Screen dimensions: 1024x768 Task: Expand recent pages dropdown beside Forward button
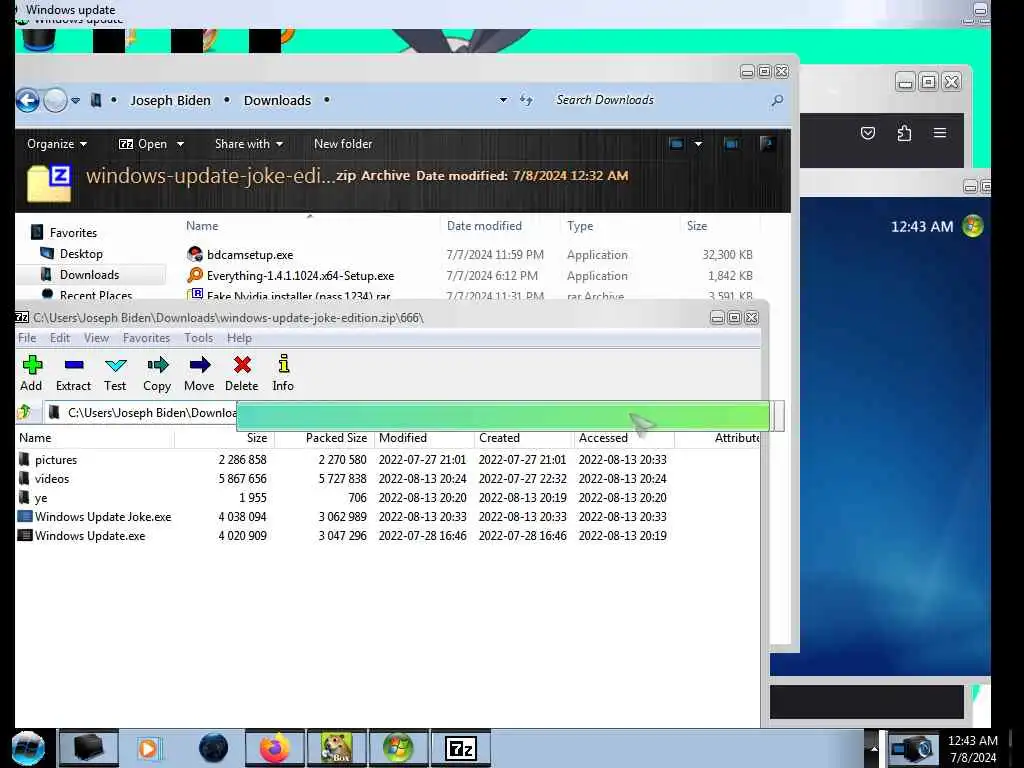click(76, 101)
